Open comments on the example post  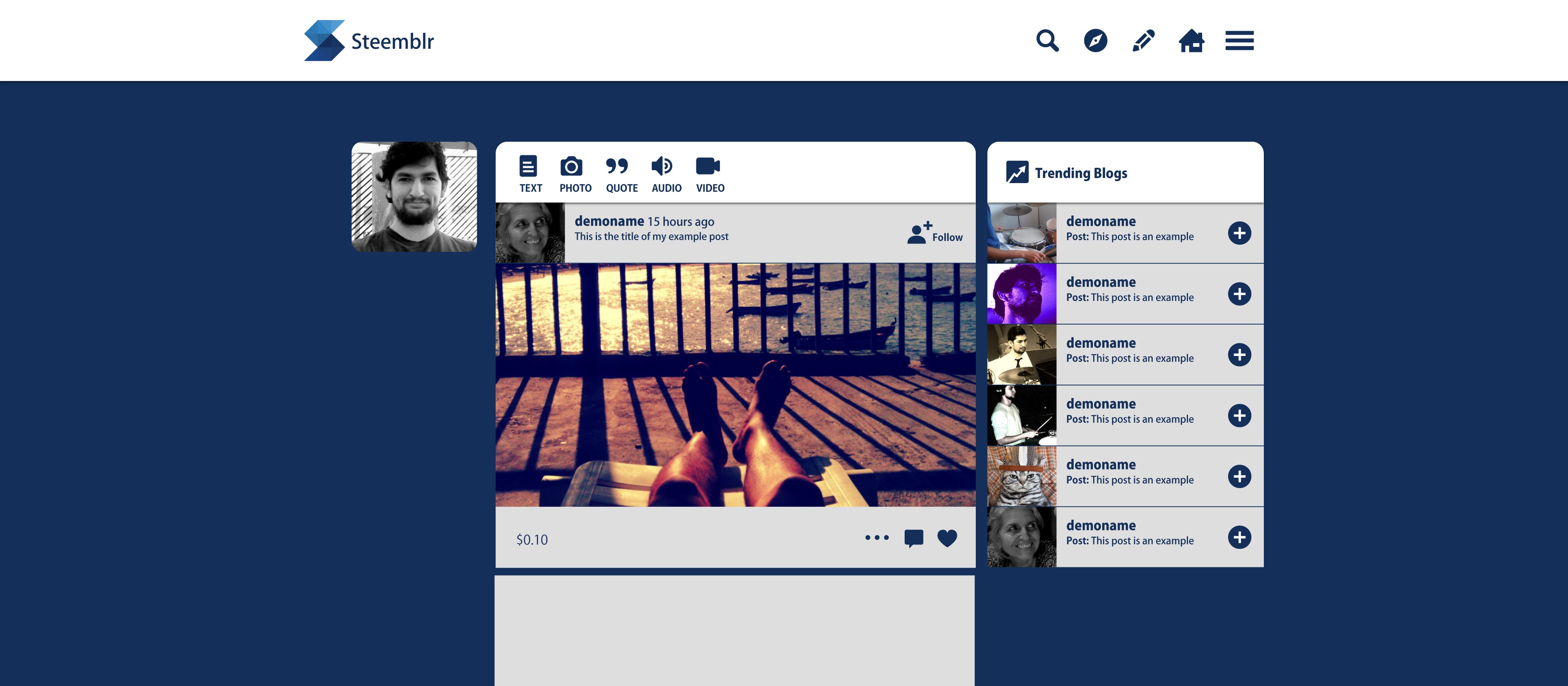(913, 538)
